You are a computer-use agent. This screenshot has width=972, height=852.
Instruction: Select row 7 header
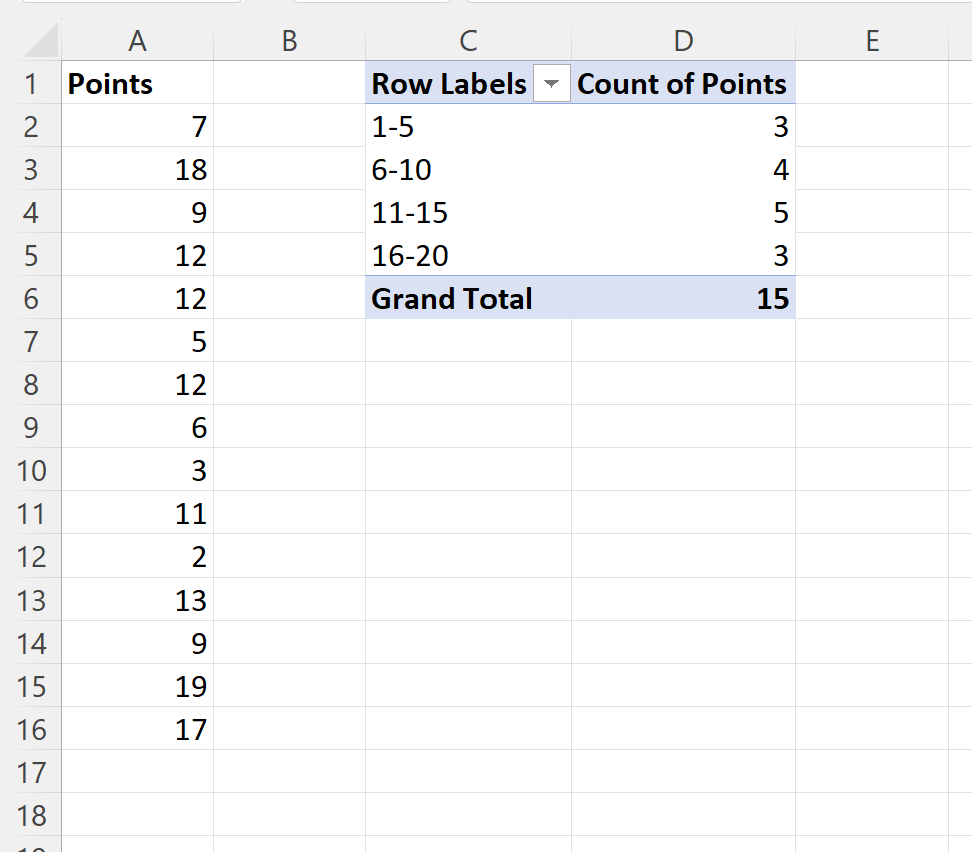pos(31,342)
